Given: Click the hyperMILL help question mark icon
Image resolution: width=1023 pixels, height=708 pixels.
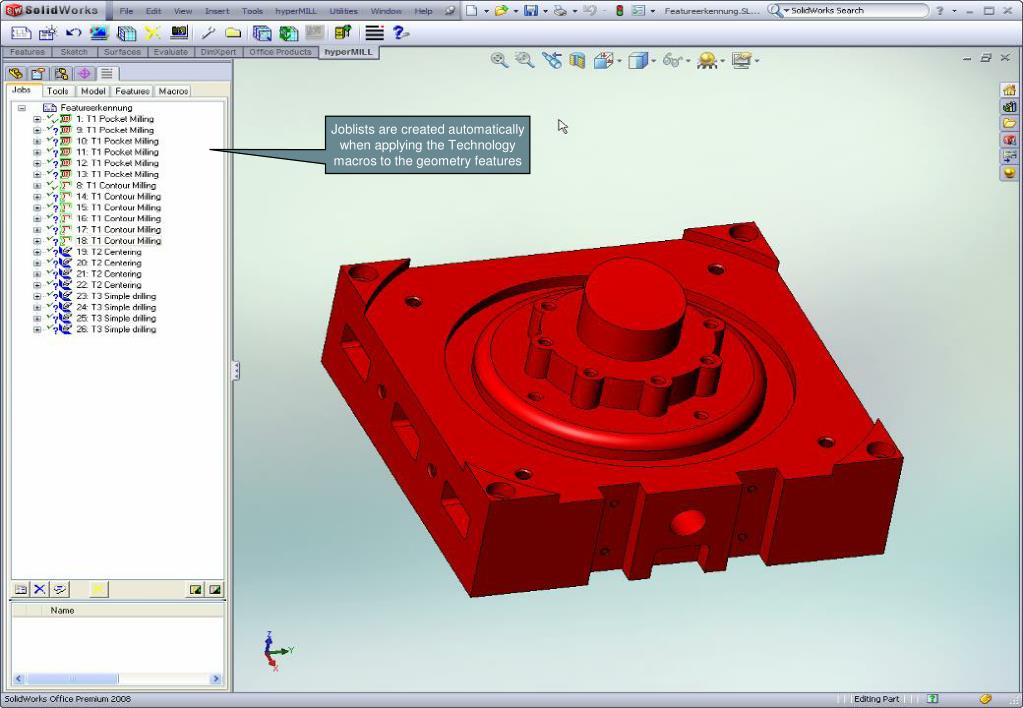Looking at the screenshot, I should coord(400,33).
